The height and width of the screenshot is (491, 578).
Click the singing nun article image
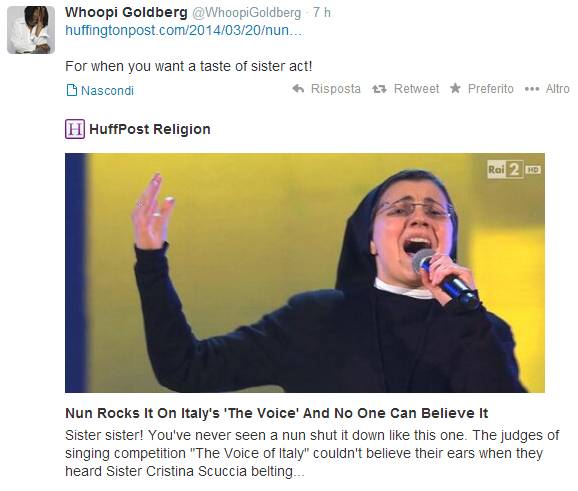[305, 273]
